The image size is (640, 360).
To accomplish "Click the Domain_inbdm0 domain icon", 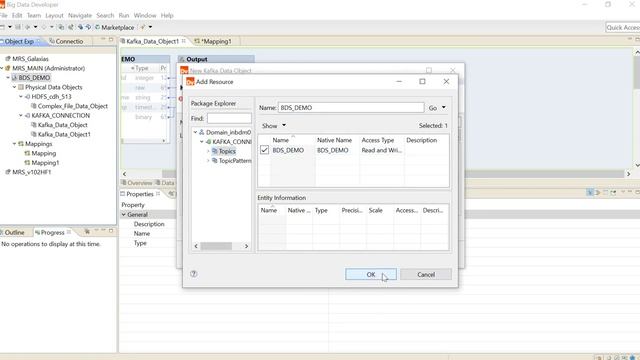I will point(202,132).
